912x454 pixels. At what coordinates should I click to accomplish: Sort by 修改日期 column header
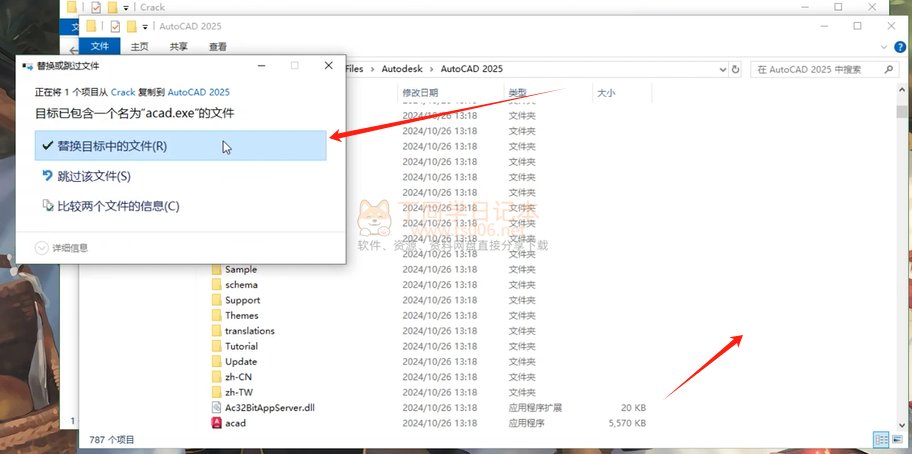coord(420,92)
